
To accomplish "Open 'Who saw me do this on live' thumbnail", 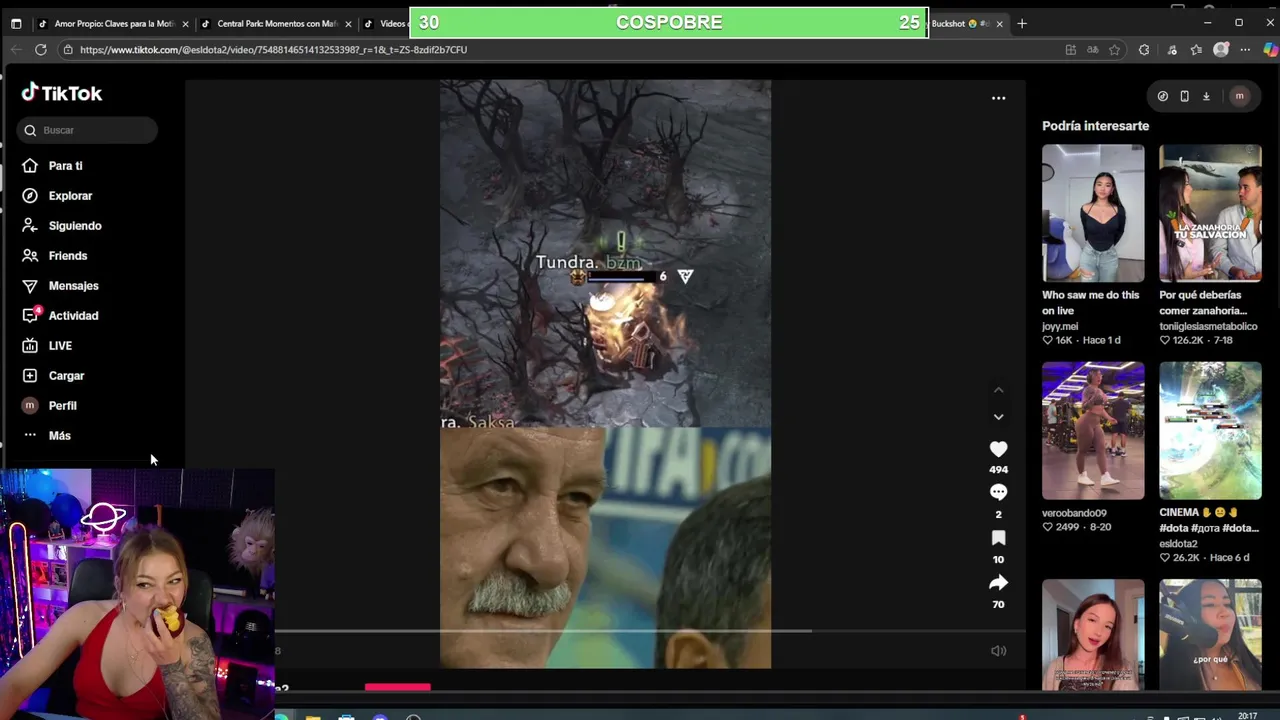I will point(1093,213).
